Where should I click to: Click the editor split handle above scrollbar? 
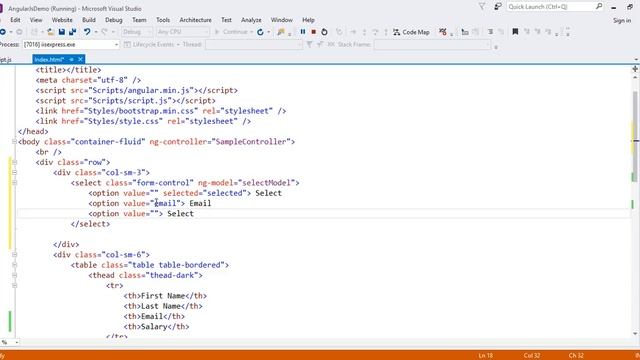635,69
